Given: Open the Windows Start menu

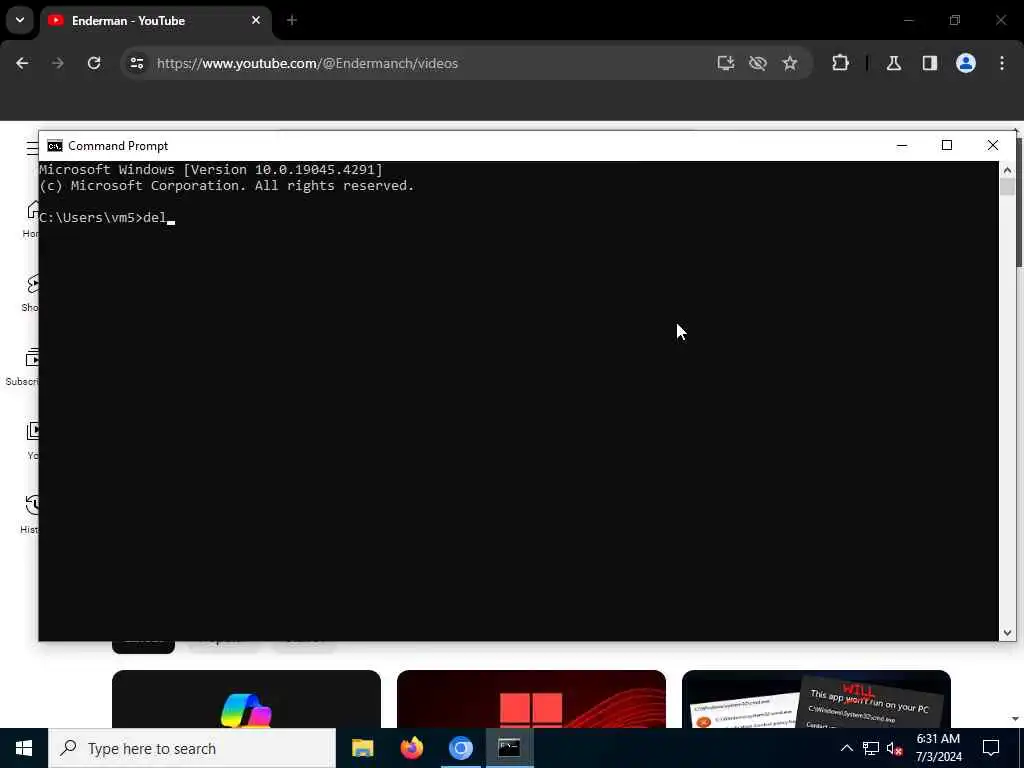Looking at the screenshot, I should point(24,748).
